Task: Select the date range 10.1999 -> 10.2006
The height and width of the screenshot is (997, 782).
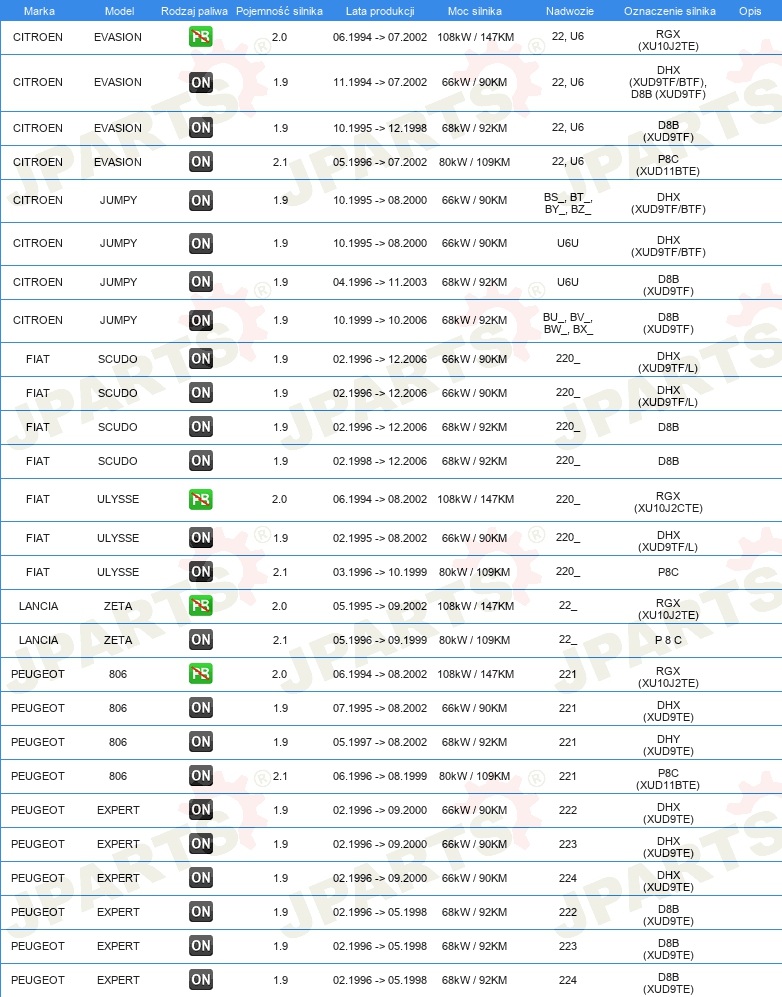Action: click(x=380, y=320)
